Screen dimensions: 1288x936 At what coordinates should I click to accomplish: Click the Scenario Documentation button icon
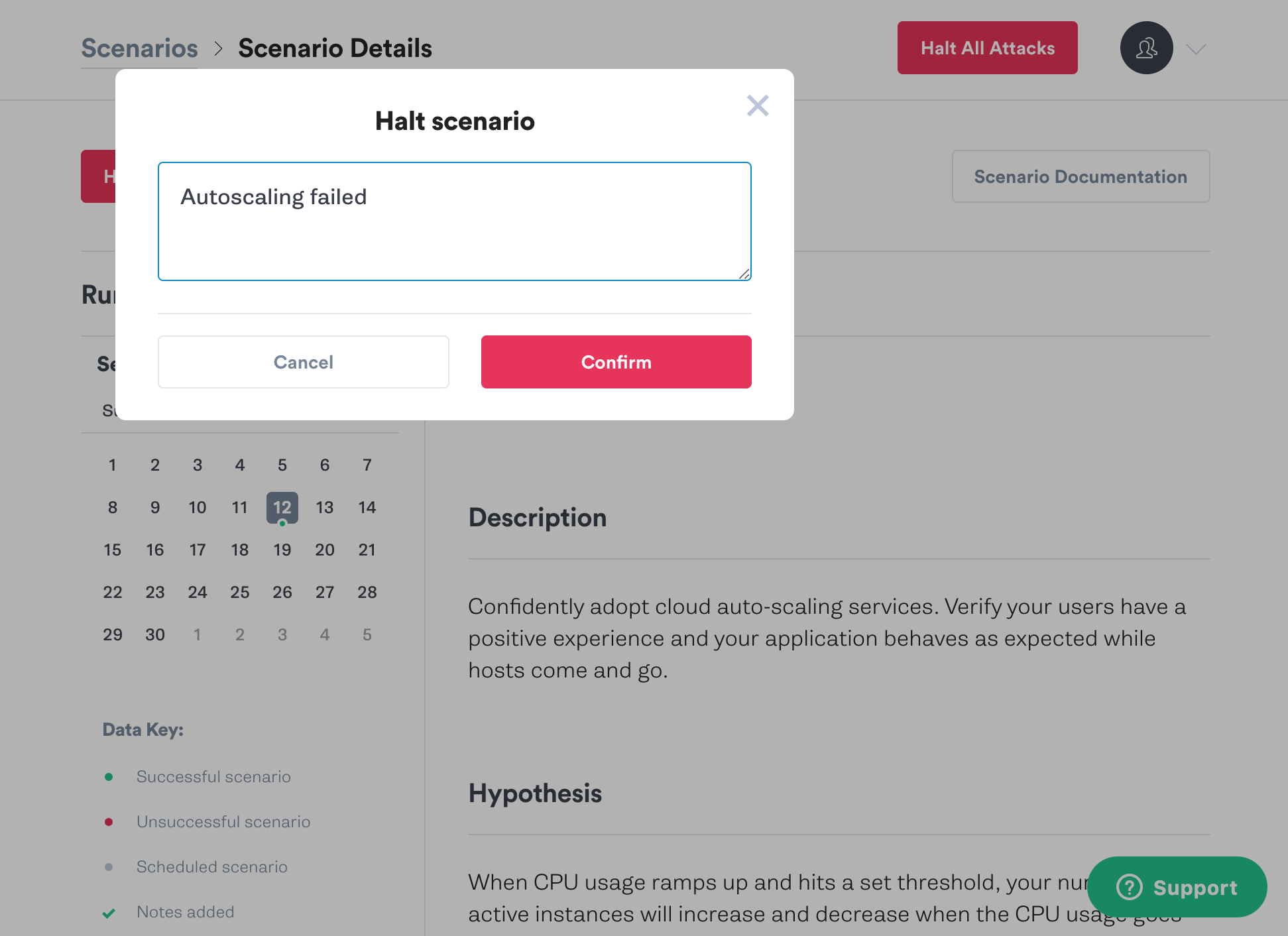(x=1080, y=177)
